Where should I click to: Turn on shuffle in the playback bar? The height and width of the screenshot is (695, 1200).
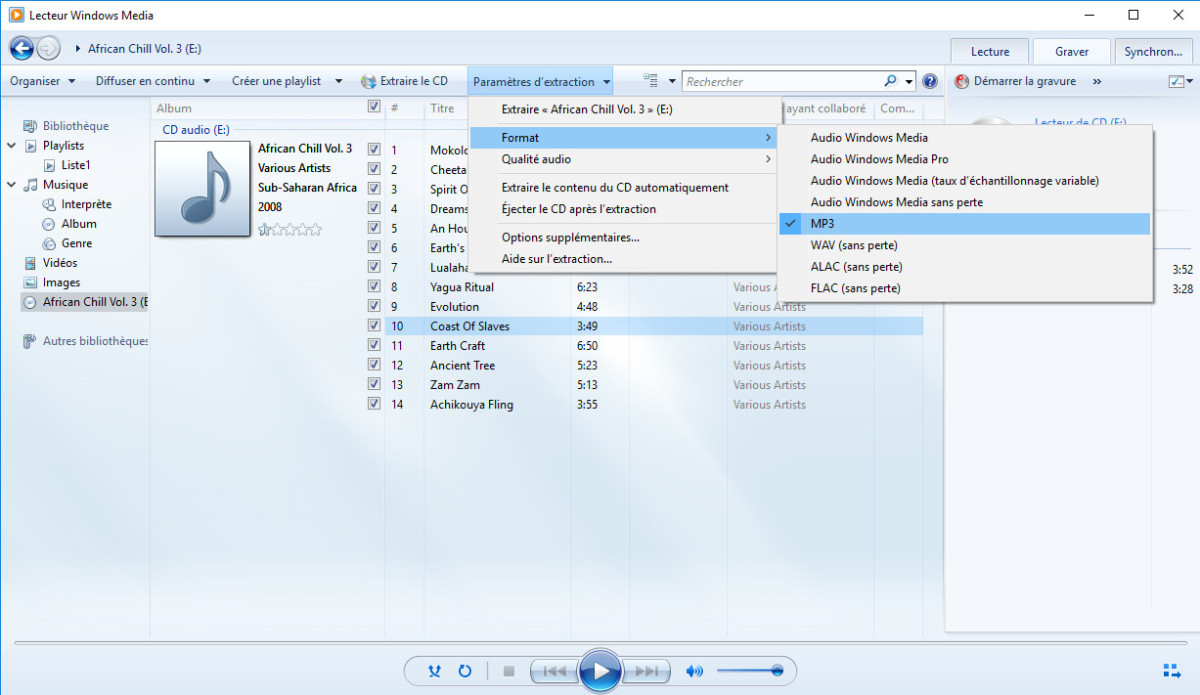point(435,671)
